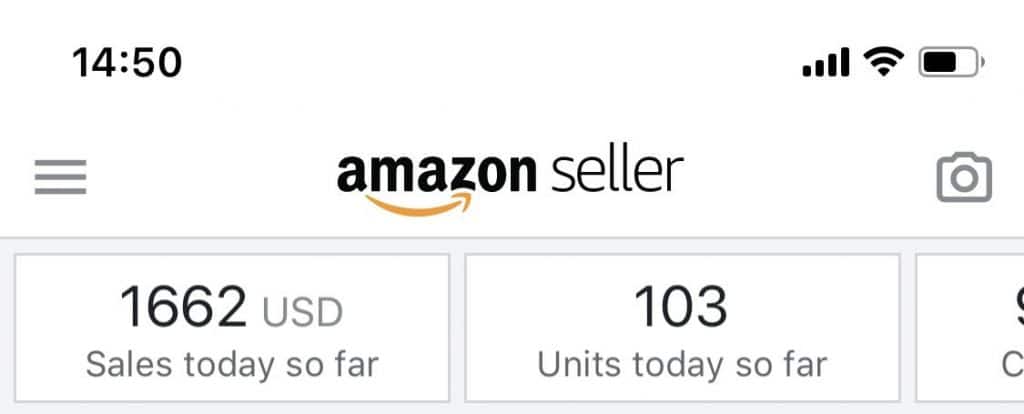Tap the cut-off caption on third card
1024x414 pixels.
[1013, 364]
